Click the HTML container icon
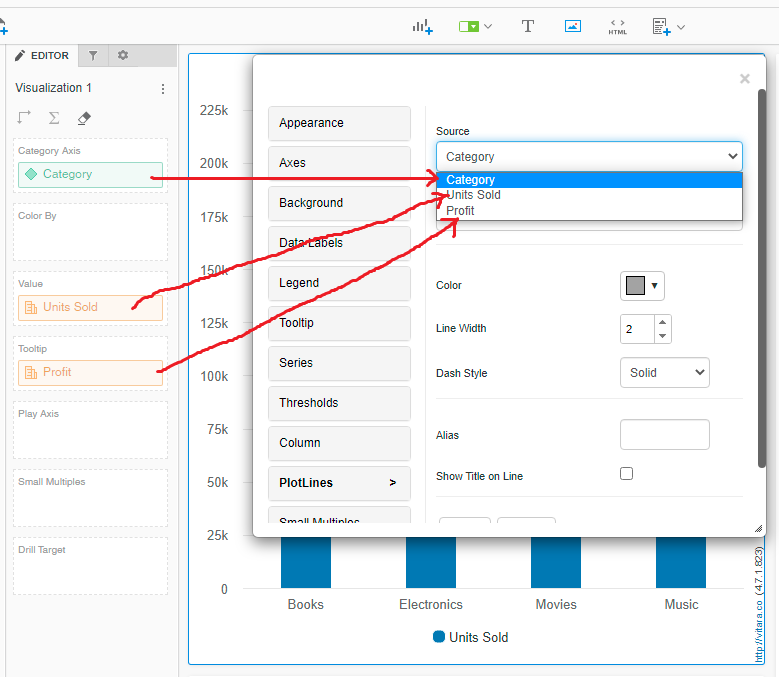The height and width of the screenshot is (677, 779). click(x=618, y=27)
